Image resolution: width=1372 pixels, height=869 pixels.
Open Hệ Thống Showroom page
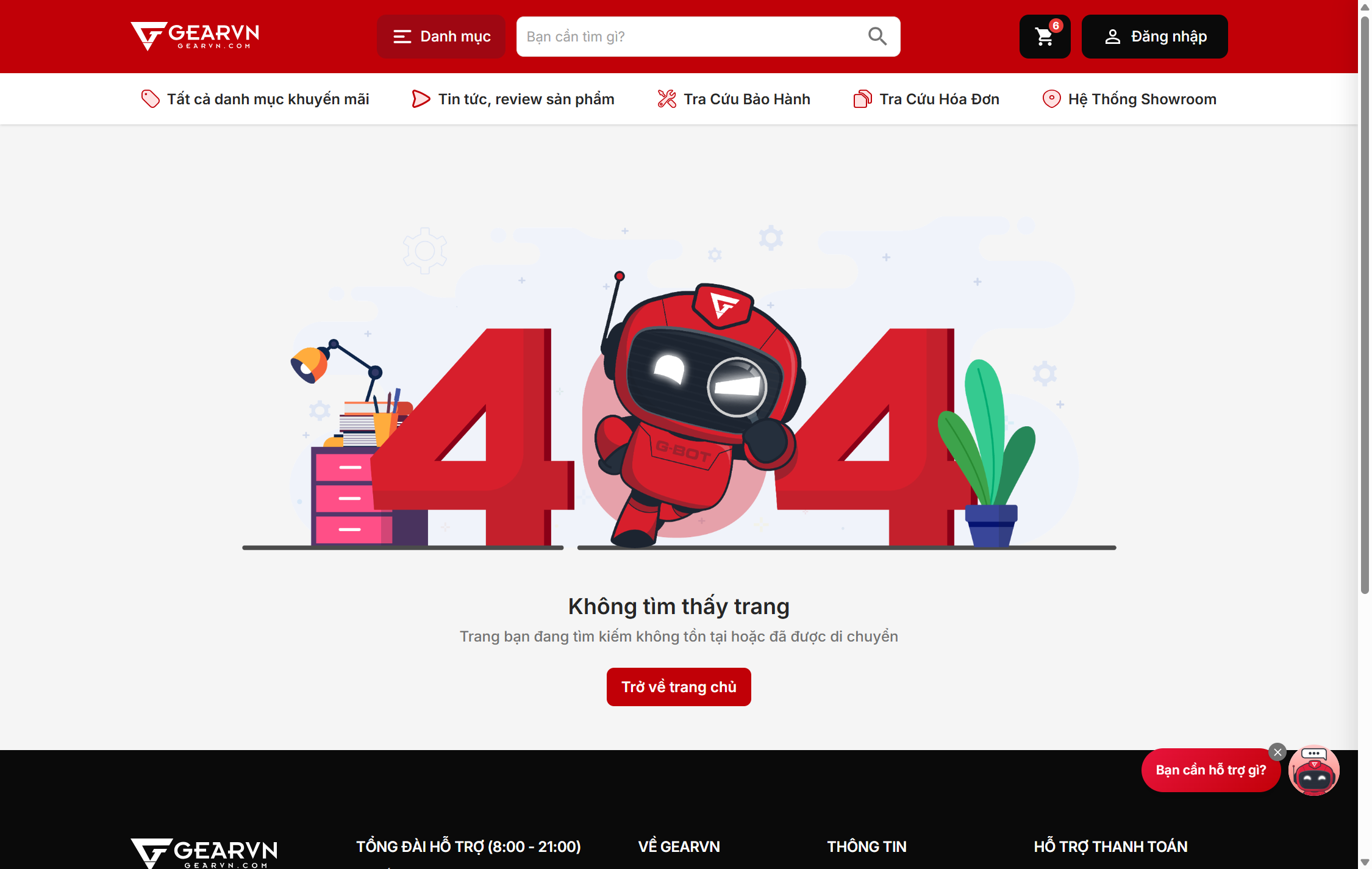click(x=1129, y=99)
